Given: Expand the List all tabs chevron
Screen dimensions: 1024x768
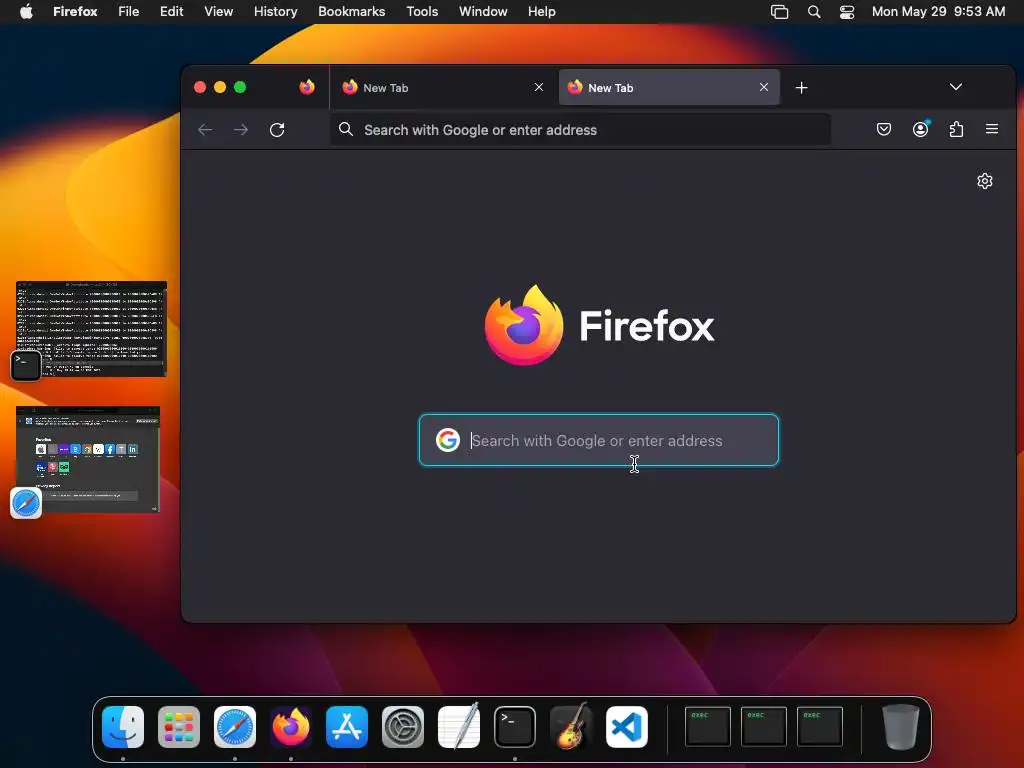Looking at the screenshot, I should (x=955, y=87).
